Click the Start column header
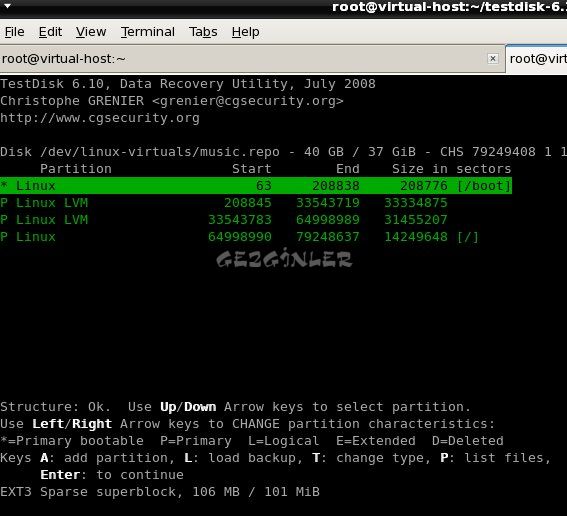567x516 pixels. pos(251,169)
